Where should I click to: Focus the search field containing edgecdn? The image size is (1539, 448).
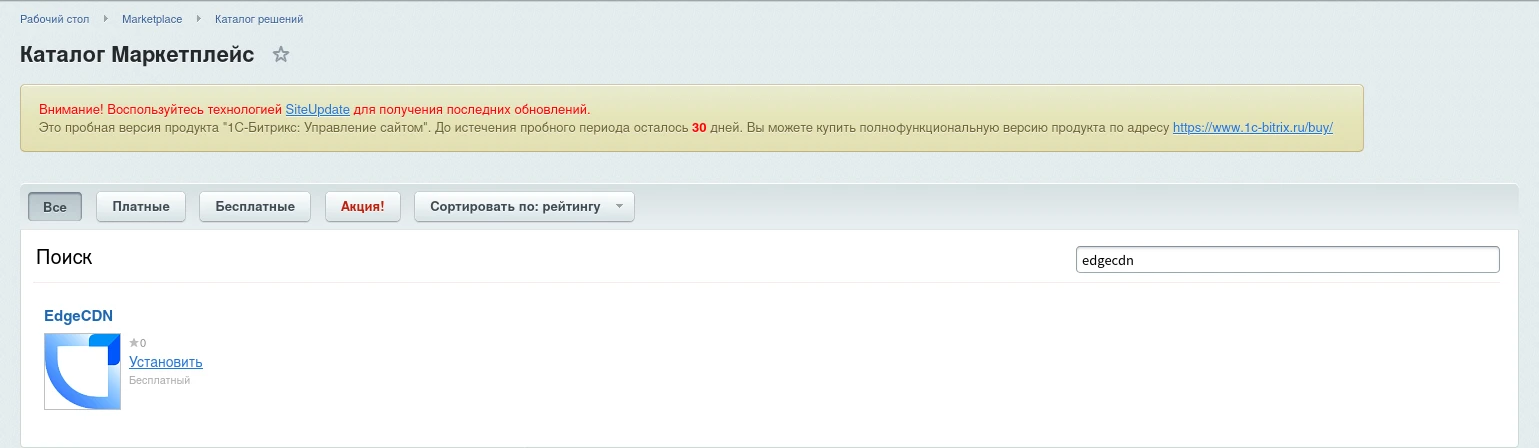1287,260
